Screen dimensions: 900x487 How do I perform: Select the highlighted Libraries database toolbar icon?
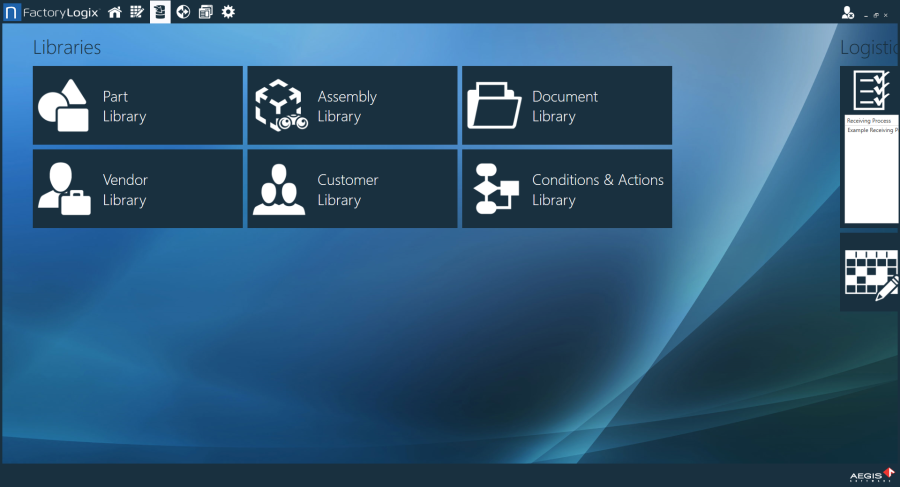click(x=160, y=12)
